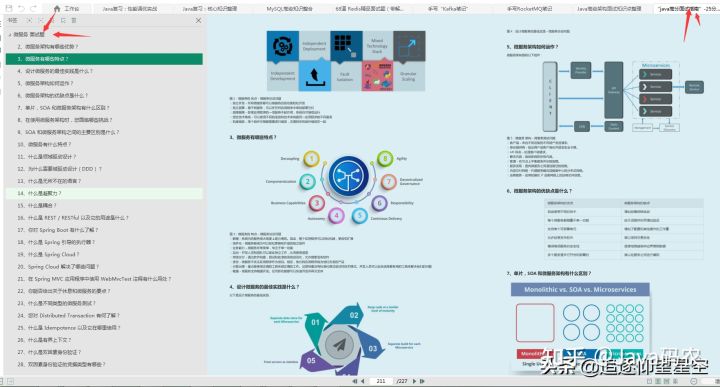
Task: Click heading 3. 微服务有哪些特点 in document
Action: 253,137
